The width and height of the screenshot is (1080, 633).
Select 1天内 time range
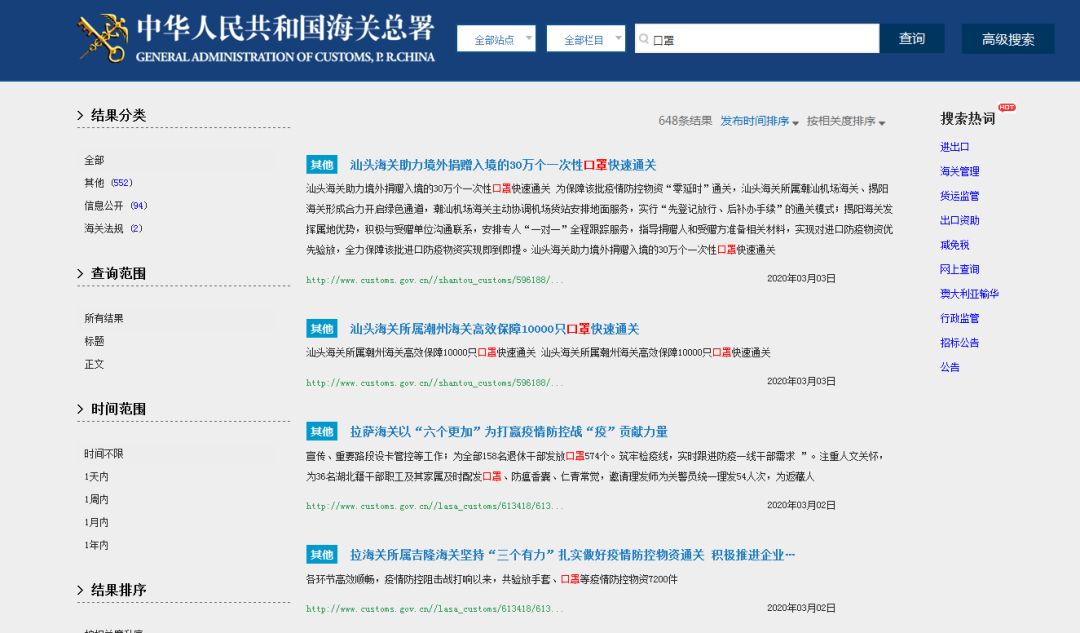[x=96, y=477]
